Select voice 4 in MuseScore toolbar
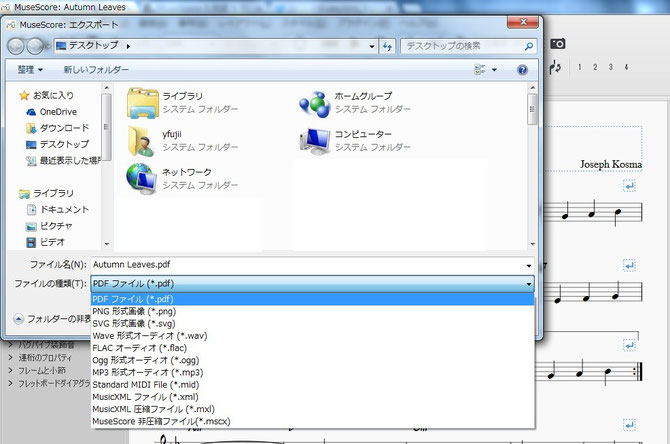This screenshot has width=670, height=444. pos(626,67)
